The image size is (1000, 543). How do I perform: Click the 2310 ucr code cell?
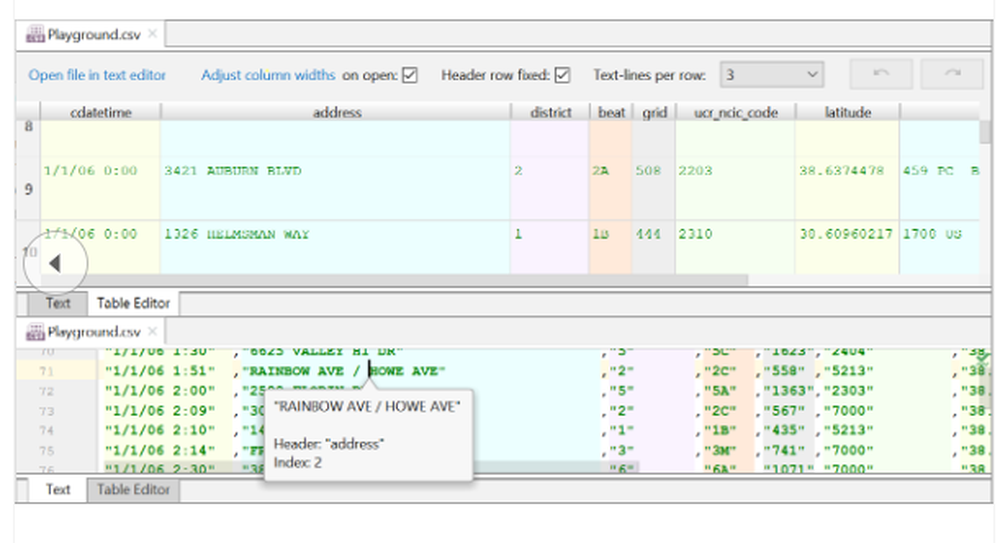(735, 248)
